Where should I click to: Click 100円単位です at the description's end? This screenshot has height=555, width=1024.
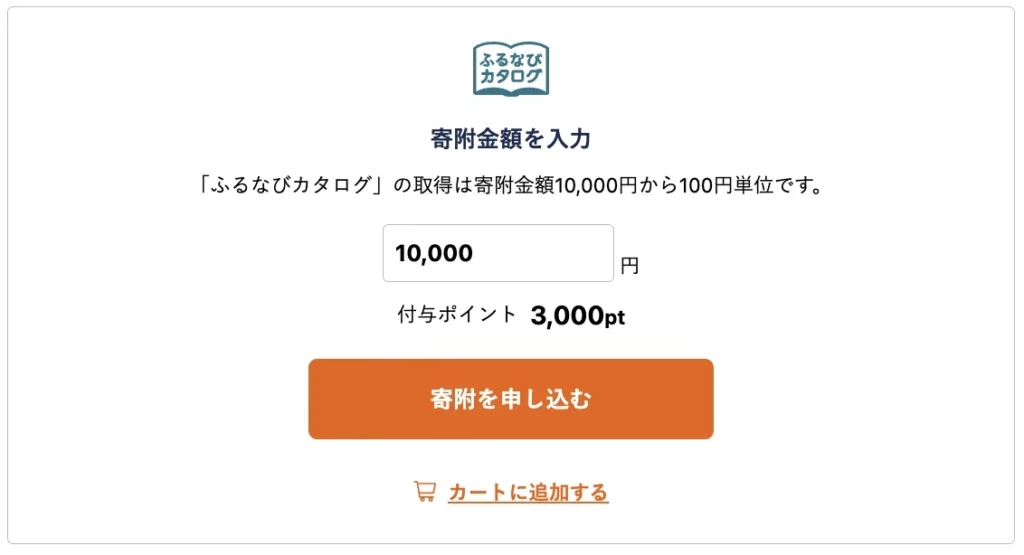pos(750,186)
